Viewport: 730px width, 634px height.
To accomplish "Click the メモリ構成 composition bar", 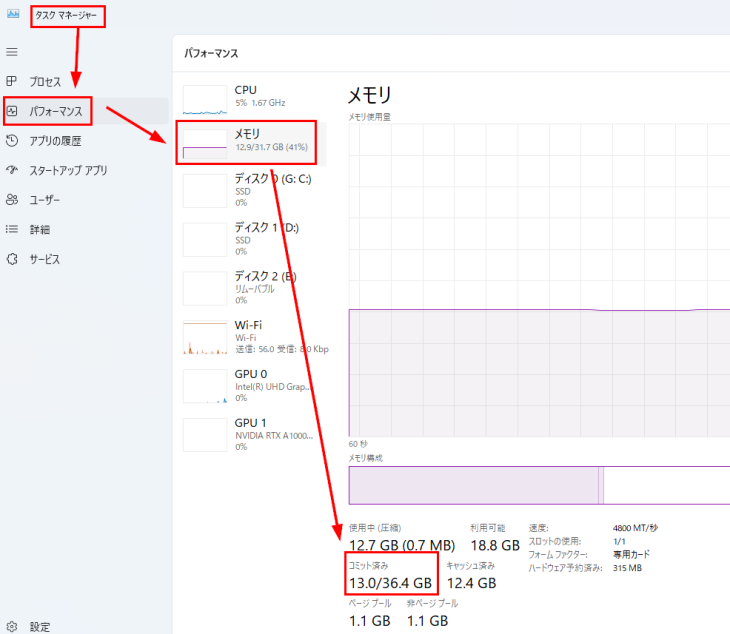I will pos(539,485).
